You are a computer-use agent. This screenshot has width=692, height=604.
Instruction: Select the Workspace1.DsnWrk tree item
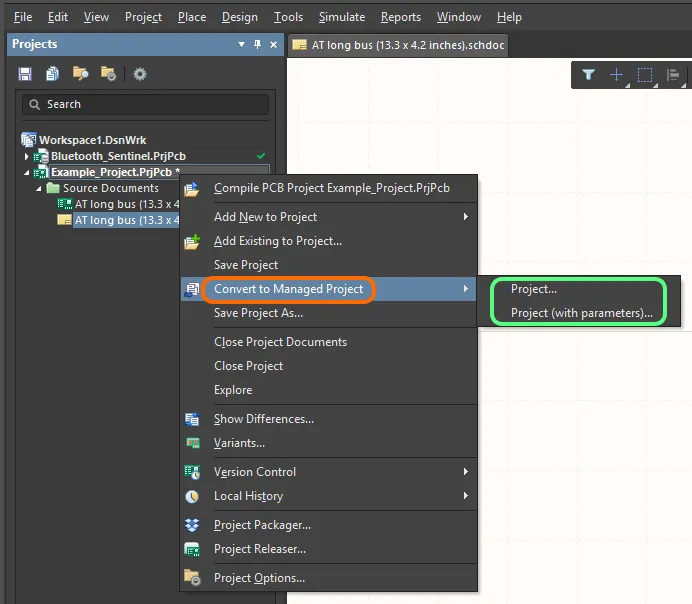pos(92,140)
